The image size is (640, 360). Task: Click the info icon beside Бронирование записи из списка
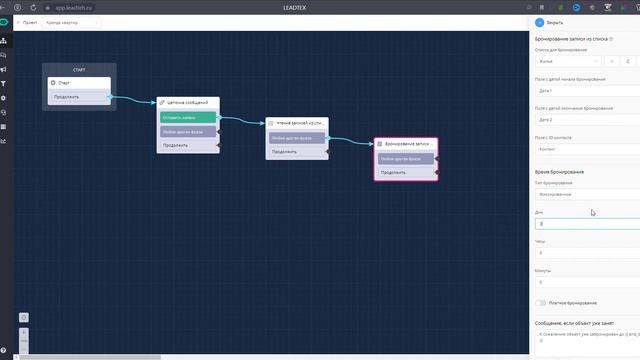(x=611, y=39)
